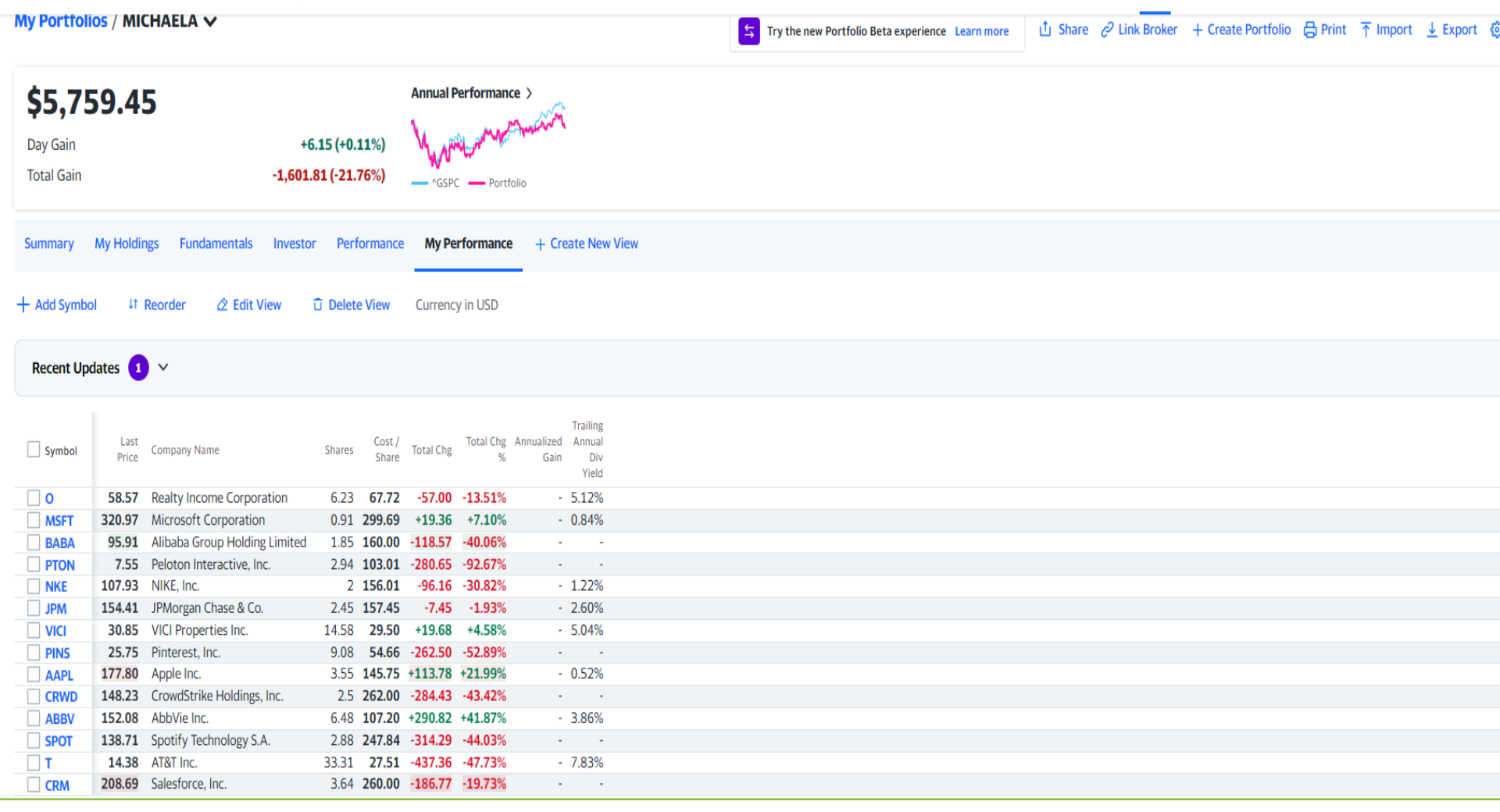Click the Share upload icon
The width and height of the screenshot is (1500, 812).
coord(1045,30)
